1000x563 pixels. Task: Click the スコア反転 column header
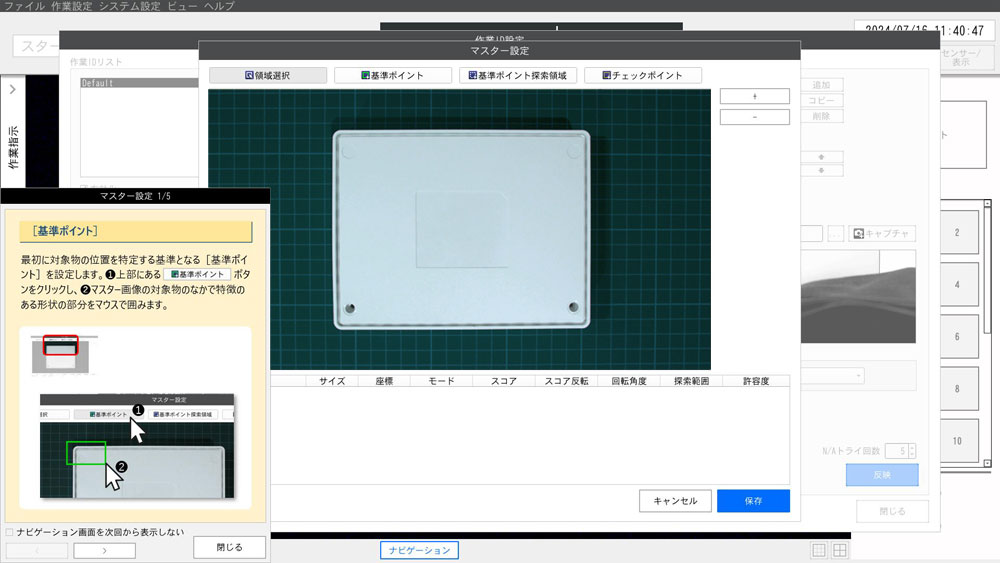pos(566,381)
